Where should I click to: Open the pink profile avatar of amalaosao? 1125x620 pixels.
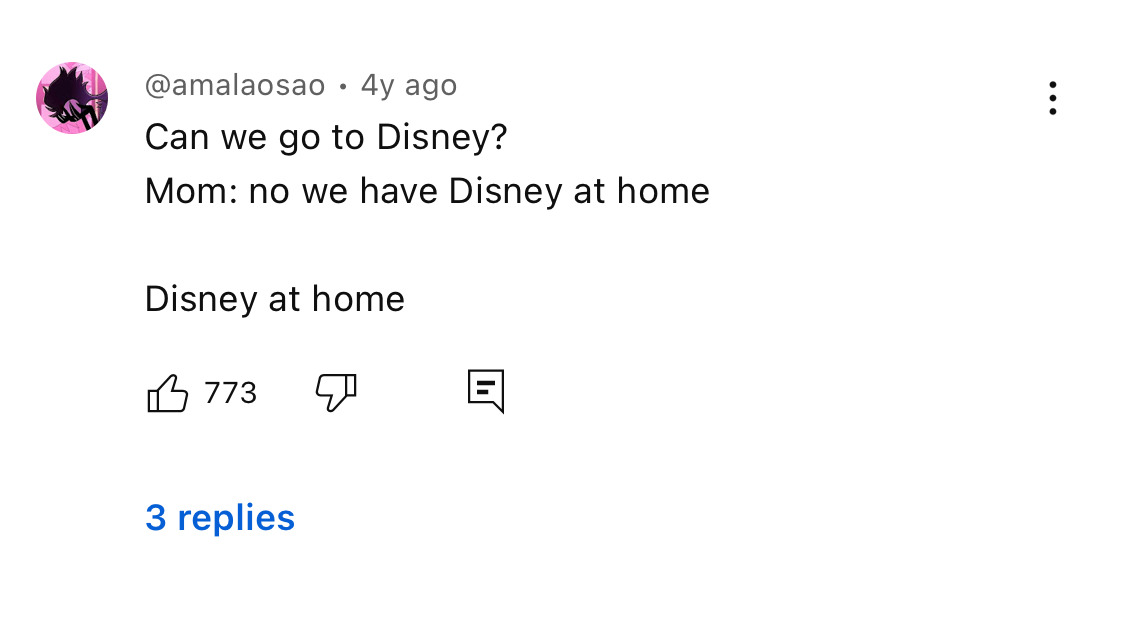pyautogui.click(x=72, y=98)
